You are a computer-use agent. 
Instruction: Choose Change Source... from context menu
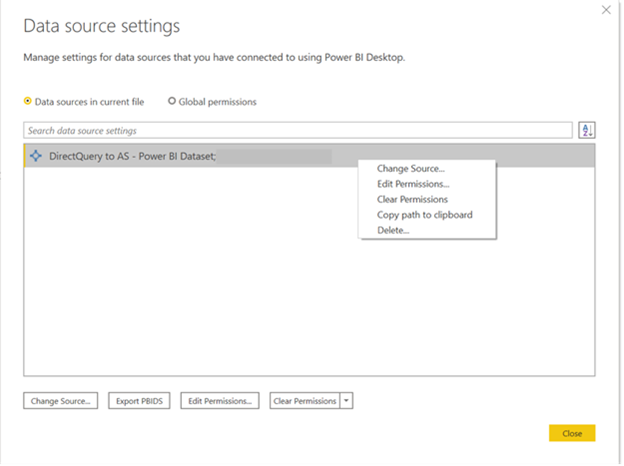coord(411,169)
